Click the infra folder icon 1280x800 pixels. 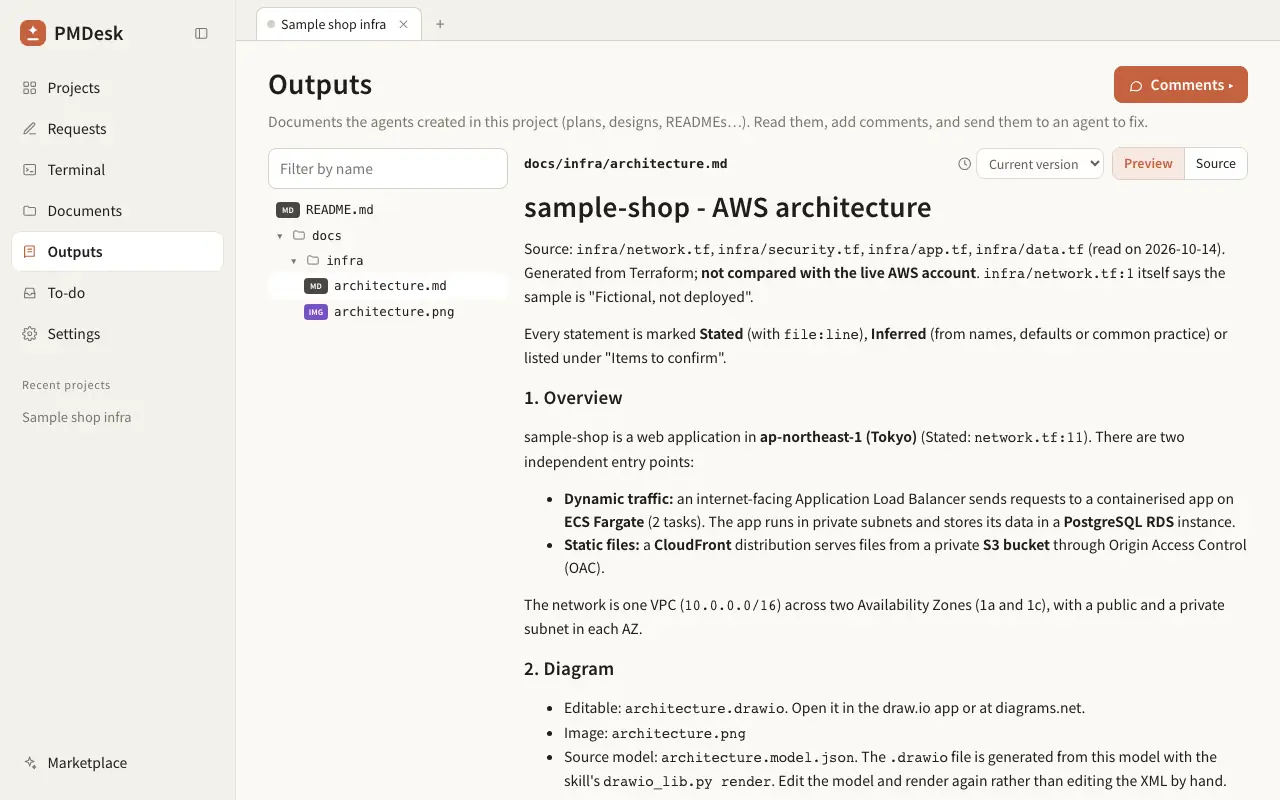click(x=313, y=261)
